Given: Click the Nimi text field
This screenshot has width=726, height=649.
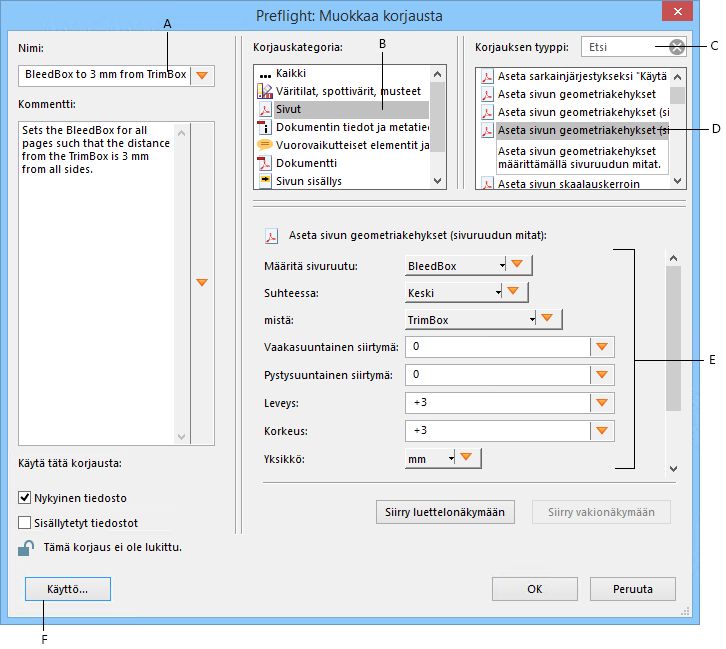Looking at the screenshot, I should 104,75.
